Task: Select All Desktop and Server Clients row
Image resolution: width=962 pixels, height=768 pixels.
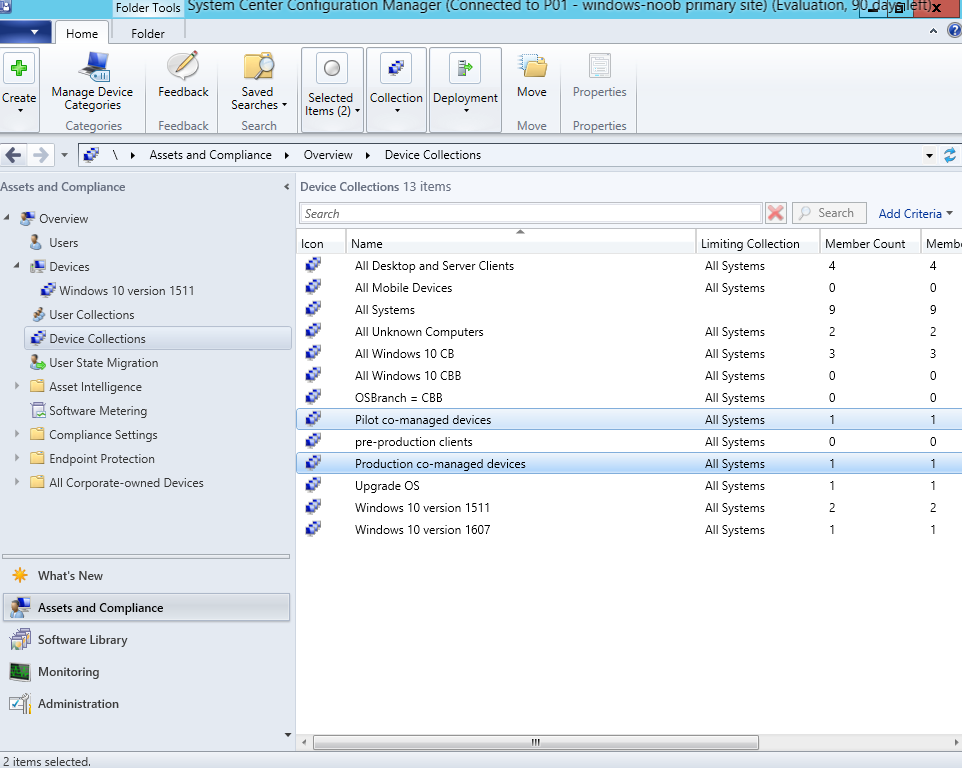Action: coord(629,266)
